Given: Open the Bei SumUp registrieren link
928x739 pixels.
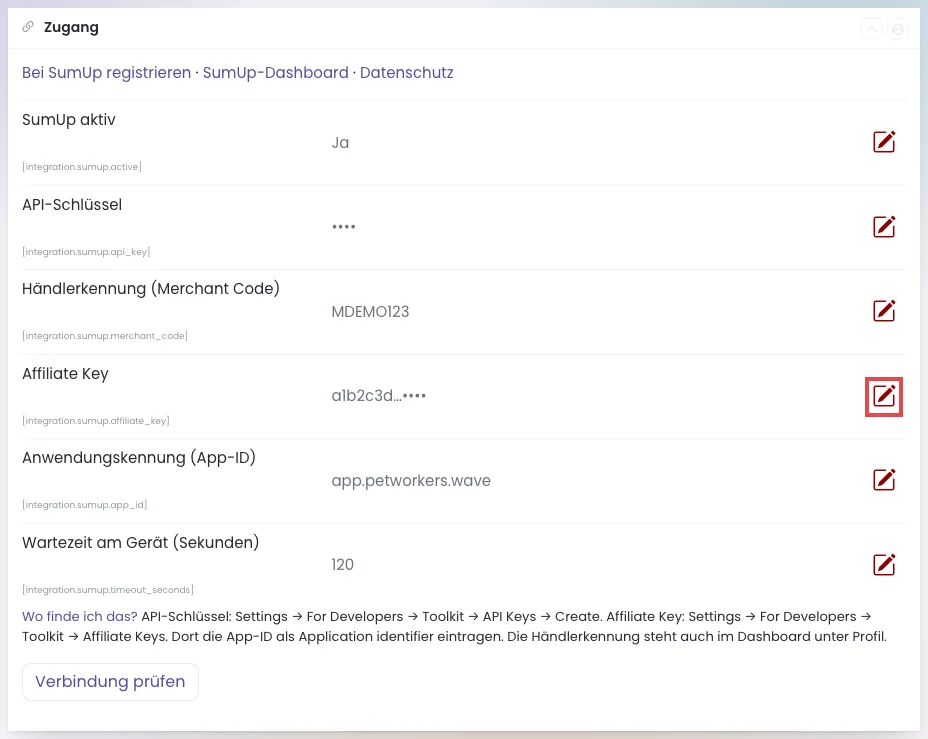Looking at the screenshot, I should pos(107,73).
